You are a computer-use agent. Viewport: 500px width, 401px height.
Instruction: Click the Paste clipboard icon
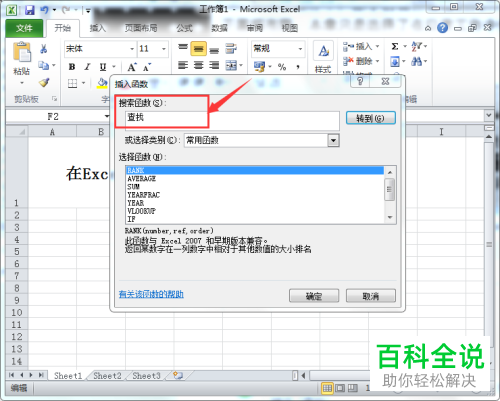pos(22,52)
